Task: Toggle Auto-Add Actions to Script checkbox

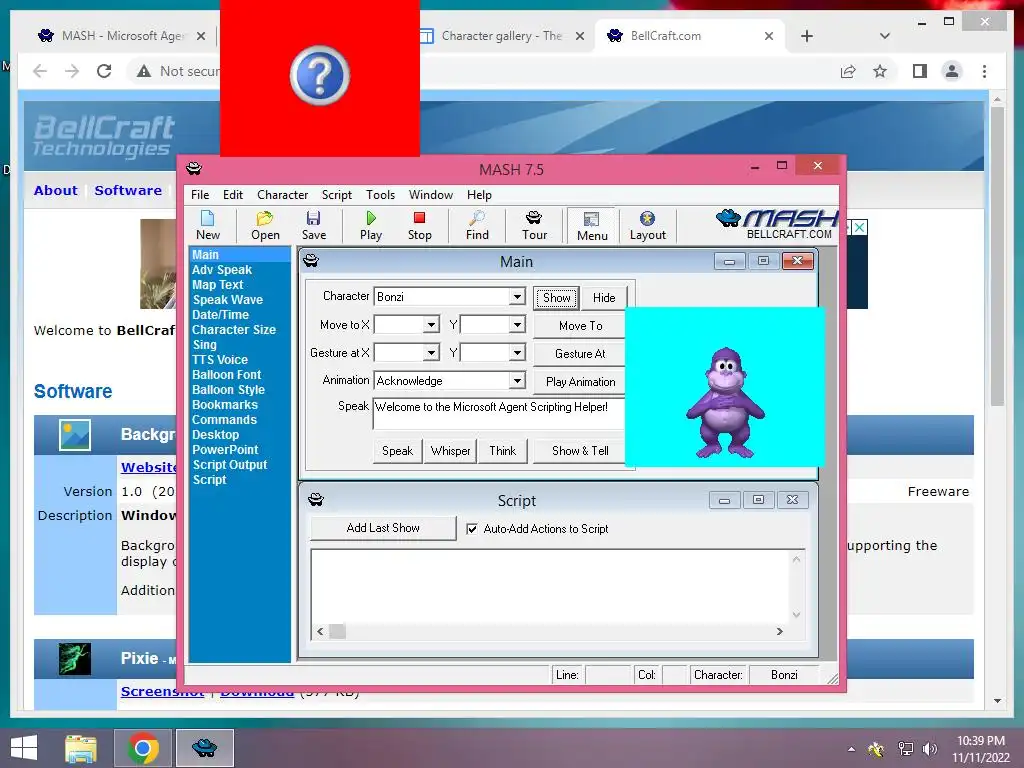Action: [472, 528]
